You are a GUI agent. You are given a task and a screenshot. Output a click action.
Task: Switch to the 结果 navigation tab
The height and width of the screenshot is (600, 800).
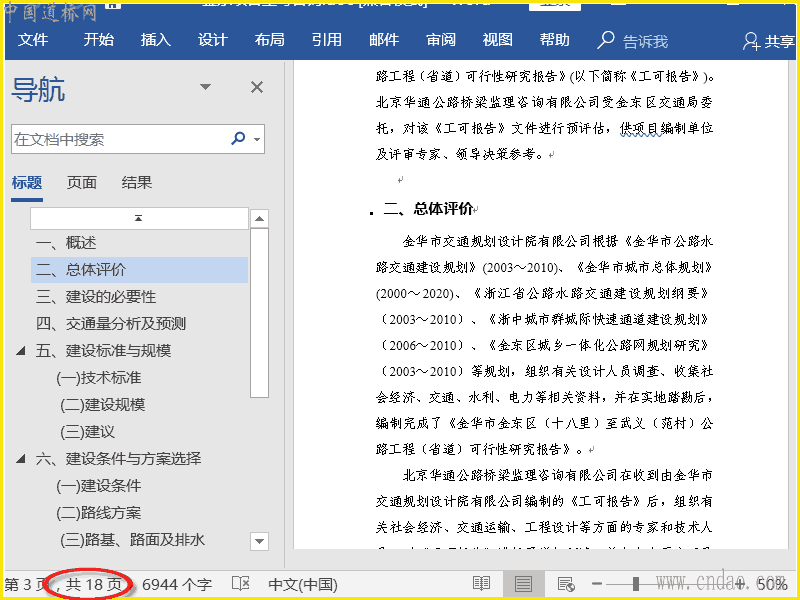point(137,183)
